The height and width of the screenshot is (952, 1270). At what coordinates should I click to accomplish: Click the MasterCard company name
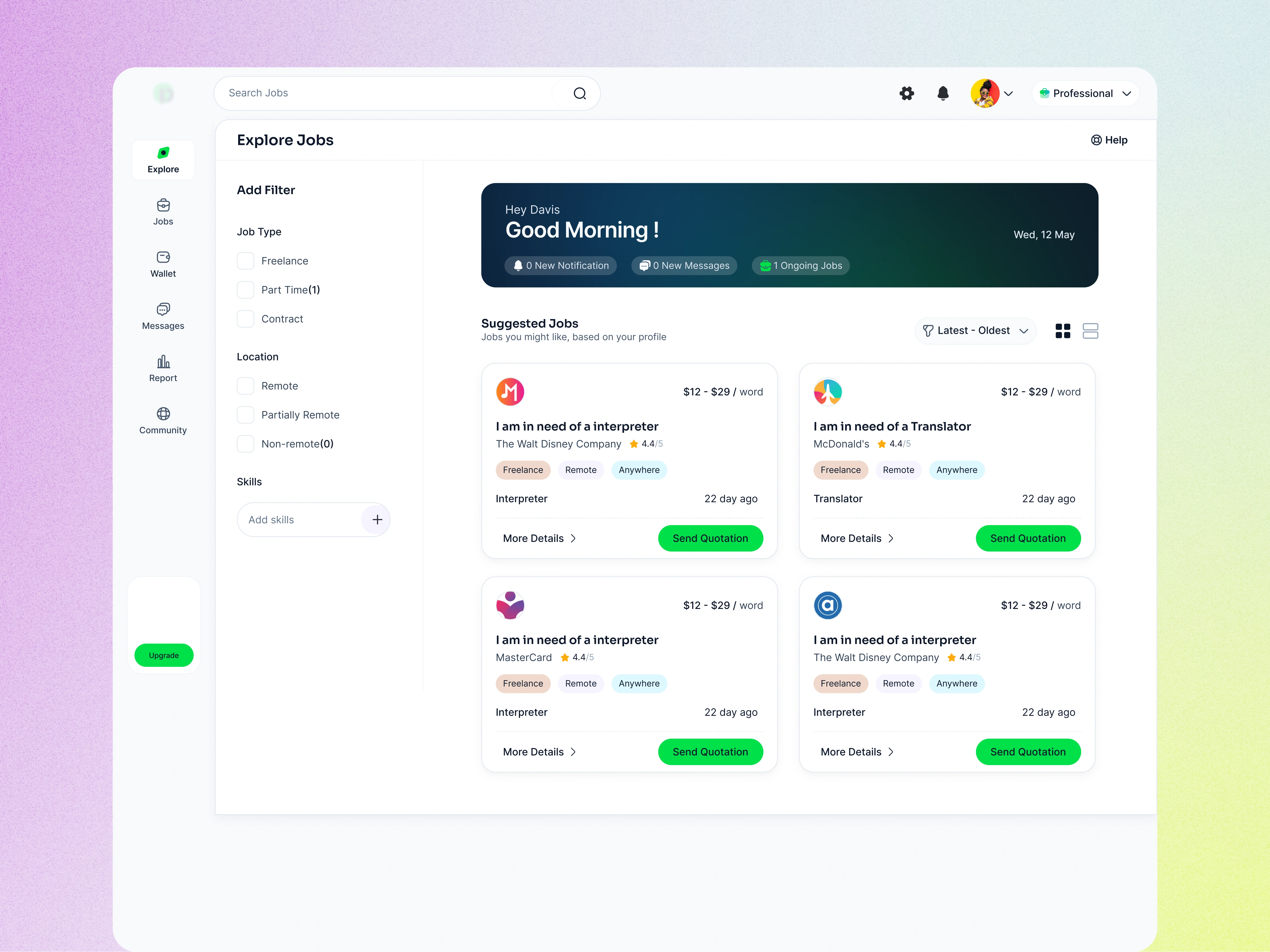[524, 658]
